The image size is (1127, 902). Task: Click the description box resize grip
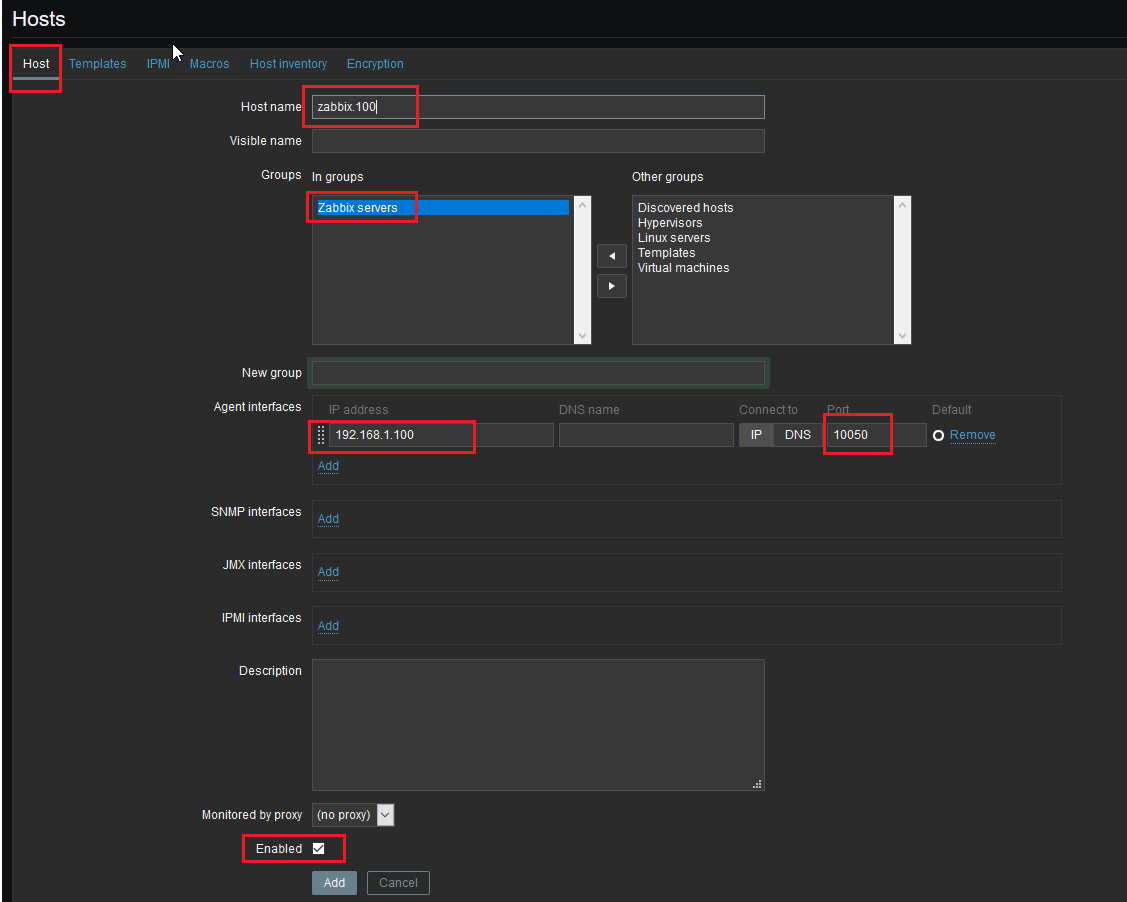[757, 784]
